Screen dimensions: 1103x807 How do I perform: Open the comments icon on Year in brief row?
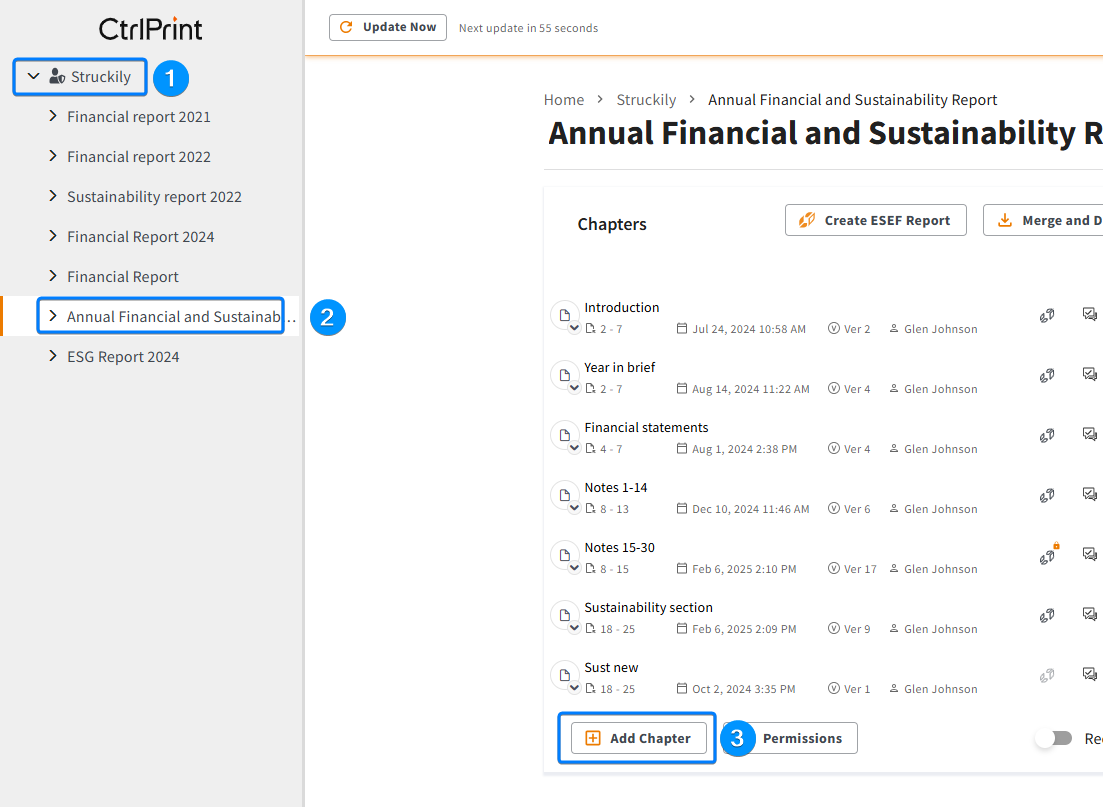click(x=1089, y=374)
